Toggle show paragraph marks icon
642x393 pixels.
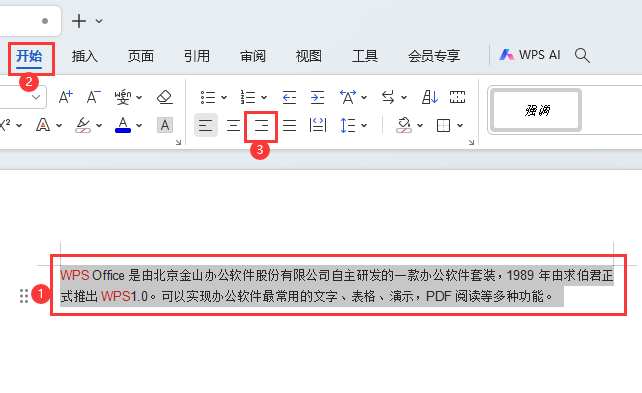tap(457, 97)
